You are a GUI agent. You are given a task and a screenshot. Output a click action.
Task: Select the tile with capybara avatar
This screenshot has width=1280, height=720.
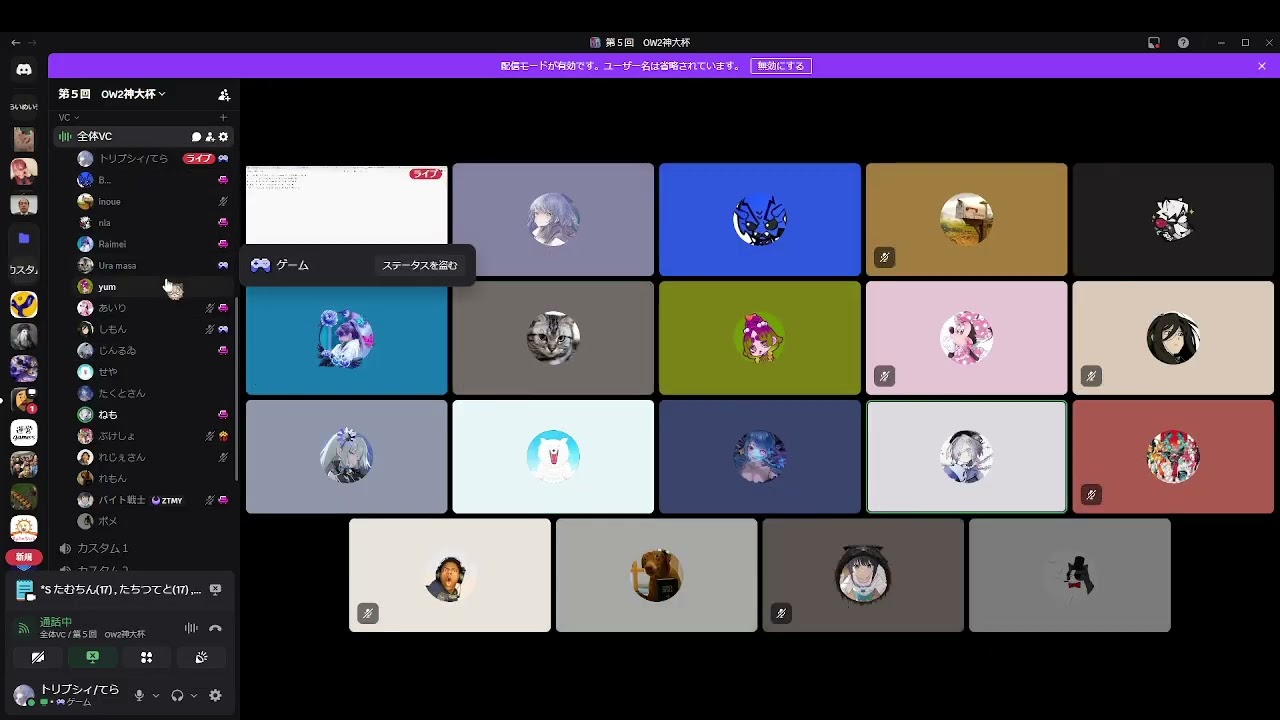tap(656, 575)
